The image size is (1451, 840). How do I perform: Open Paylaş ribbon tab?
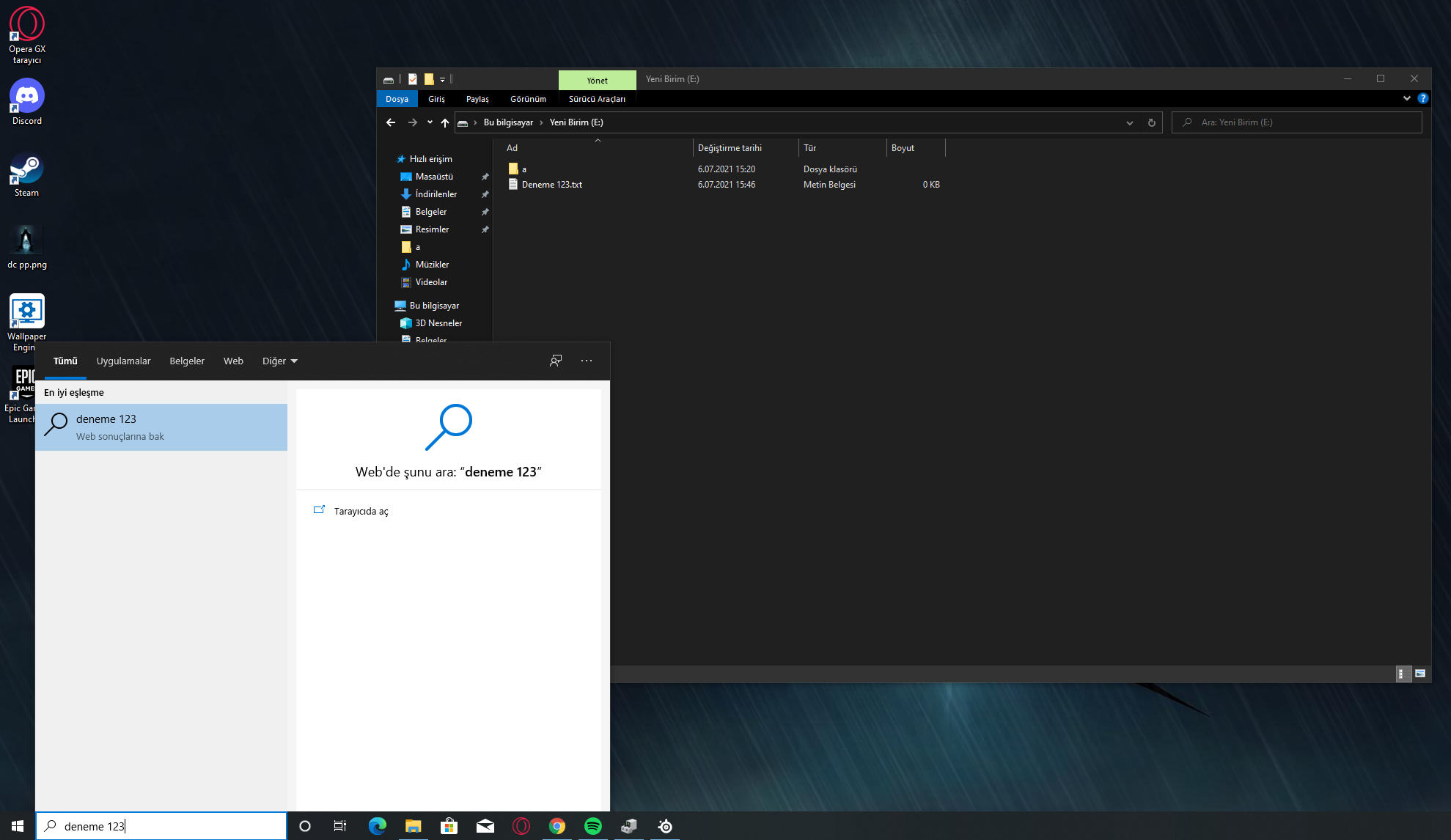(x=477, y=99)
